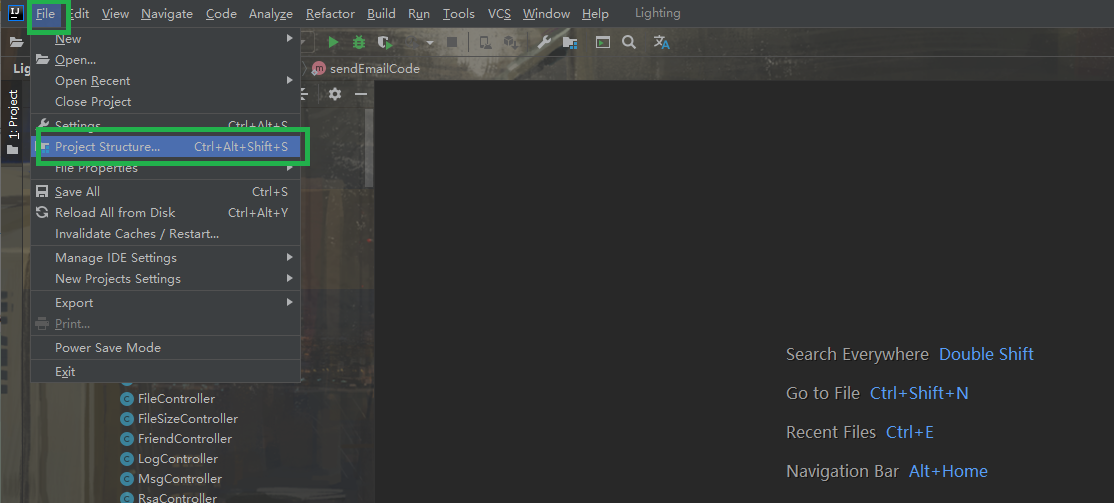Image resolution: width=1114 pixels, height=503 pixels.
Task: Click the open folder icon in toolbar
Action: [16, 43]
